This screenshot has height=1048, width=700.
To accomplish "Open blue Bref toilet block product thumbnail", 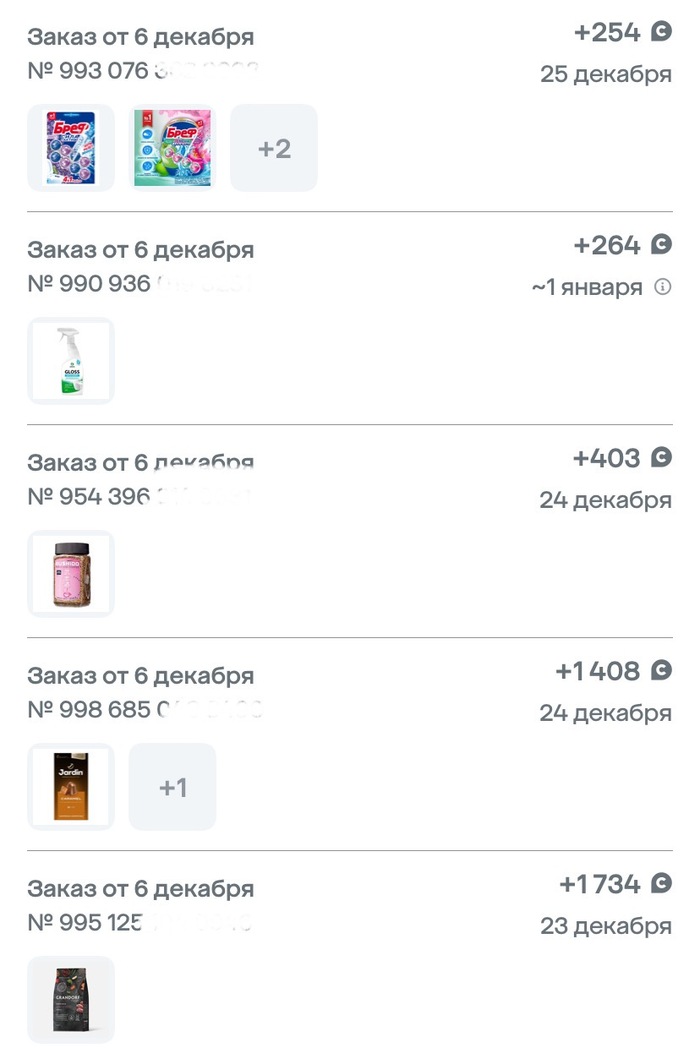I will (x=71, y=148).
